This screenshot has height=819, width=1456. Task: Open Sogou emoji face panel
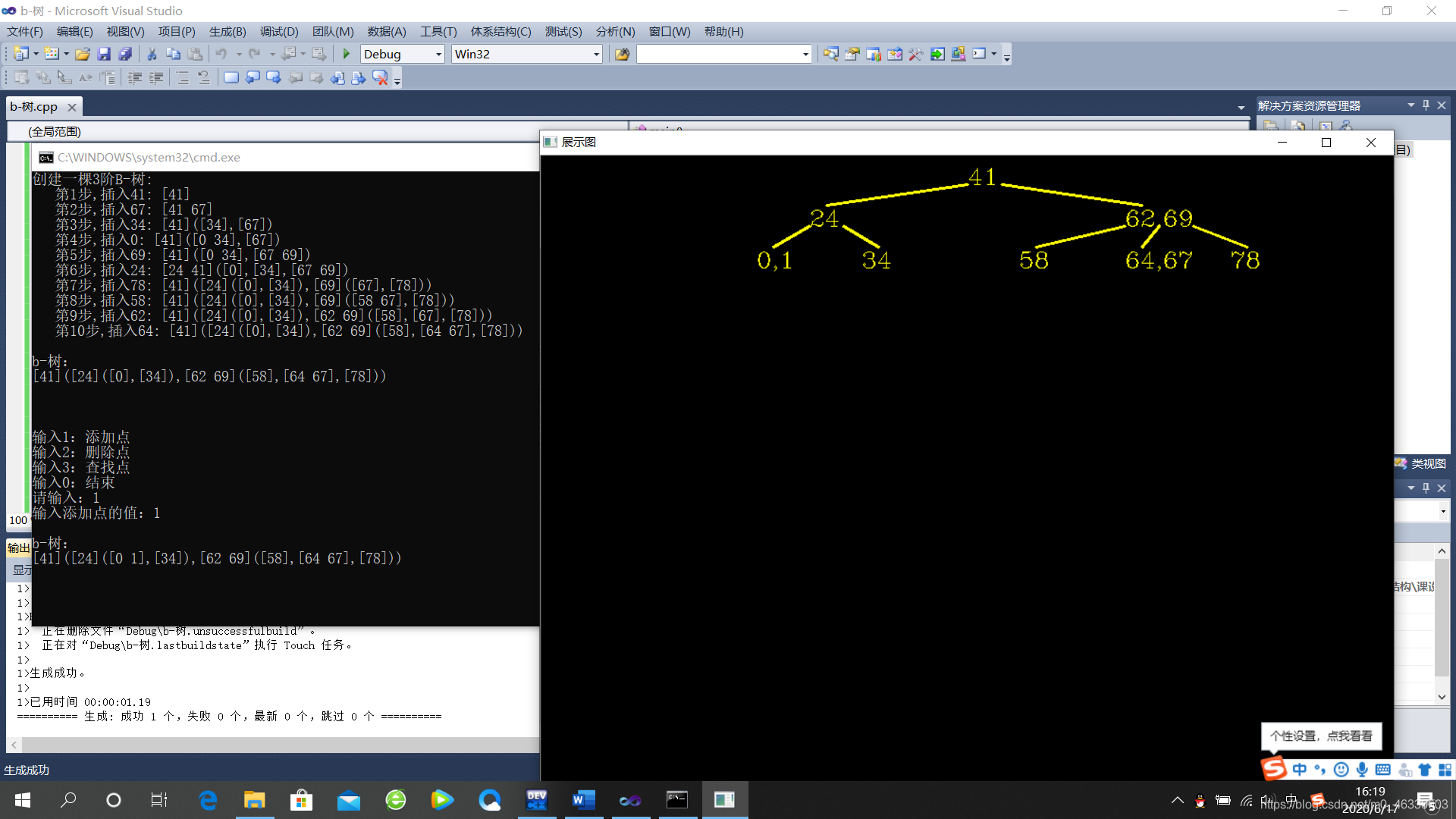coord(1341,770)
